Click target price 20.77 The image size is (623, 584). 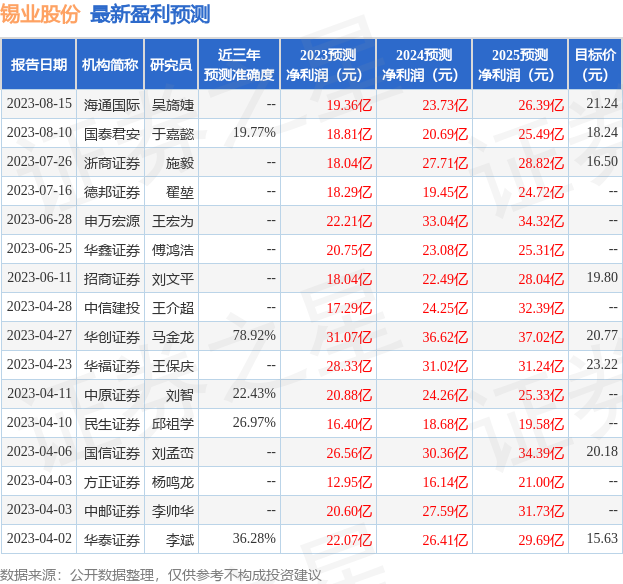(x=602, y=335)
